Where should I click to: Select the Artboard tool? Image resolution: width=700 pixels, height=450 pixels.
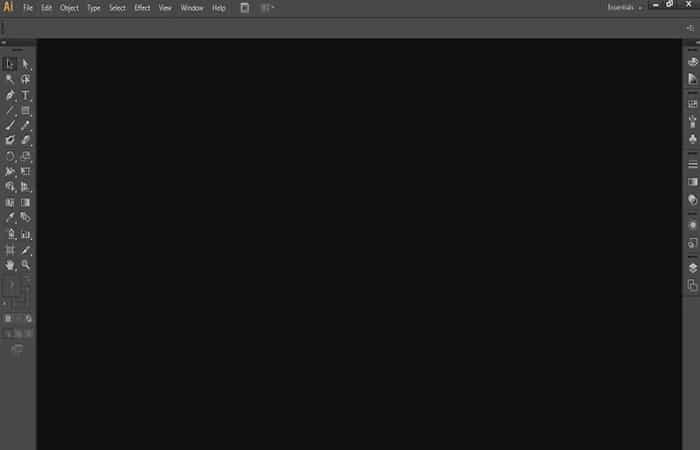(10, 250)
